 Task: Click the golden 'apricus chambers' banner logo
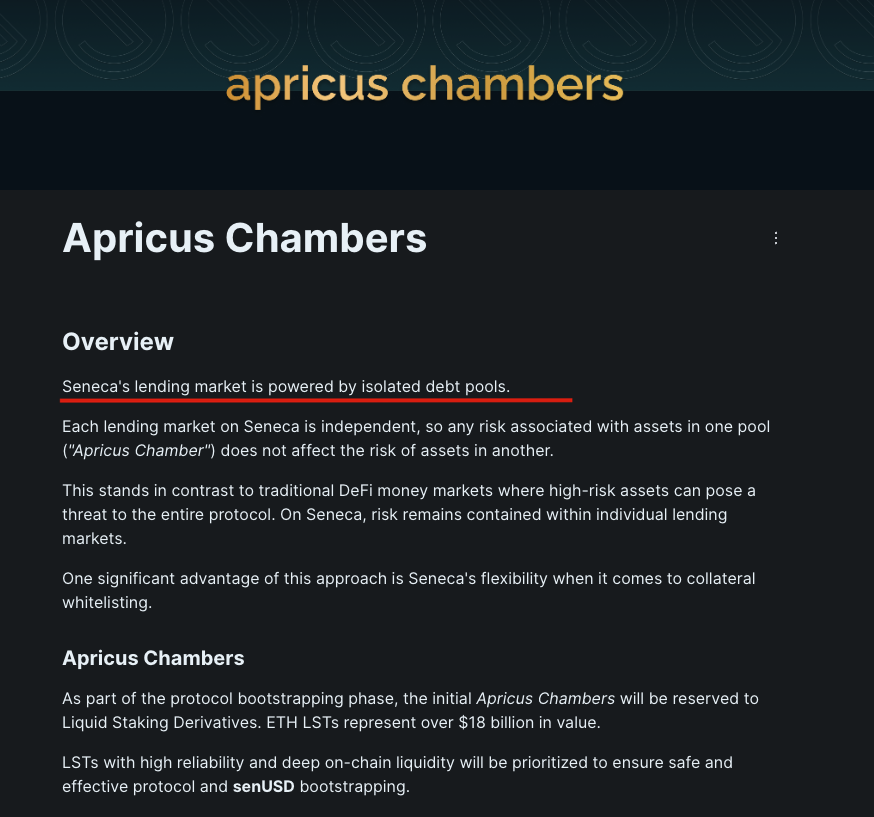425,86
